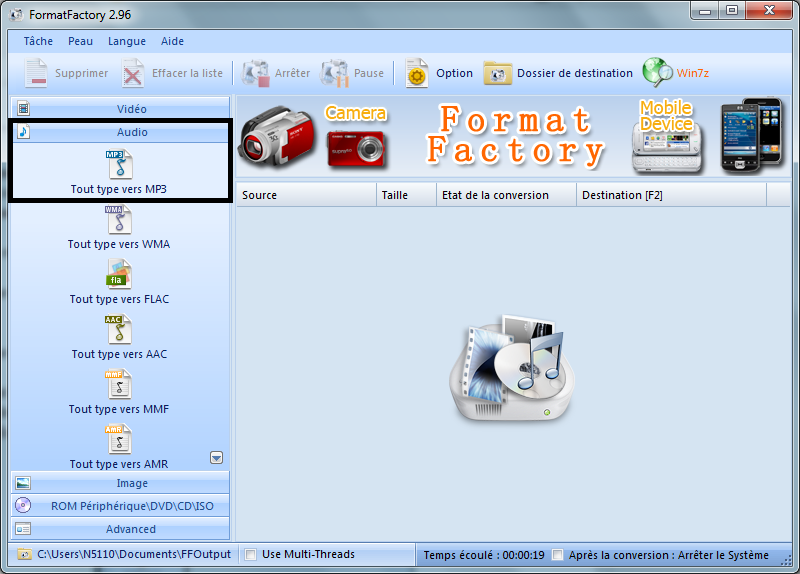Enable the Use Multi-Threads checkbox

(x=251, y=555)
